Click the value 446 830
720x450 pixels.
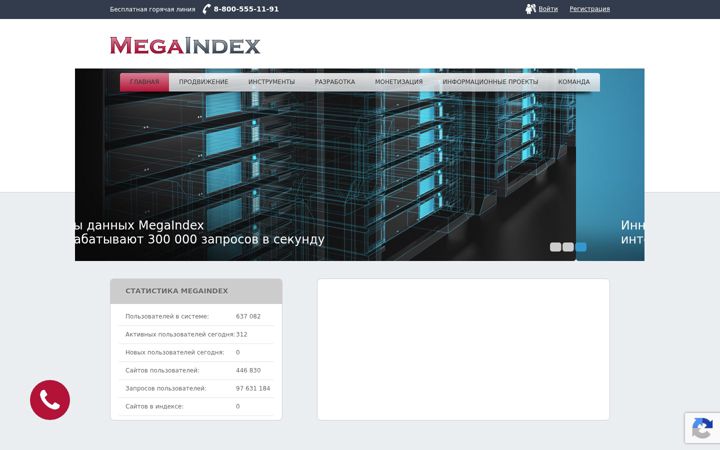point(248,370)
